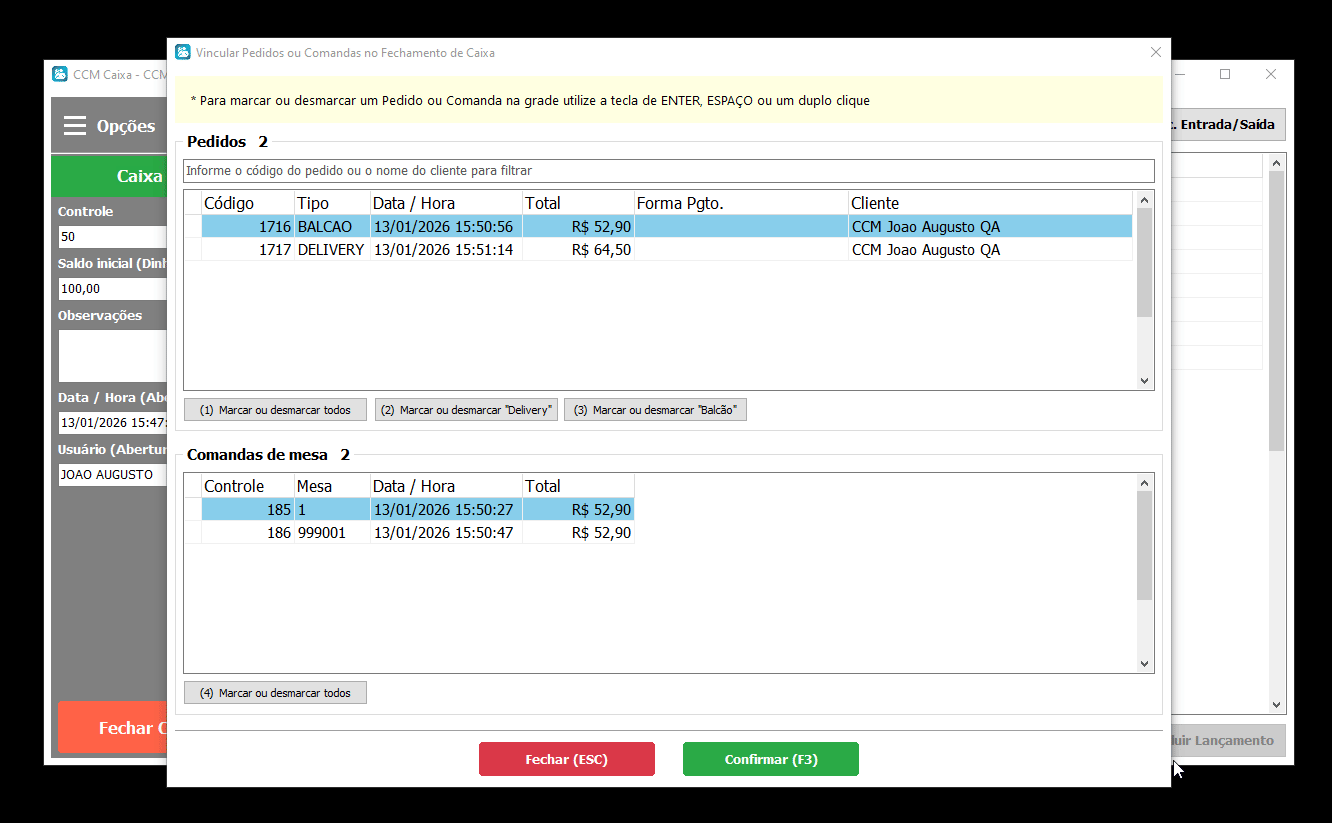Viewport: 1332px width, 823px height.
Task: Toggle mark cell for comanda 186
Action: click(x=193, y=533)
